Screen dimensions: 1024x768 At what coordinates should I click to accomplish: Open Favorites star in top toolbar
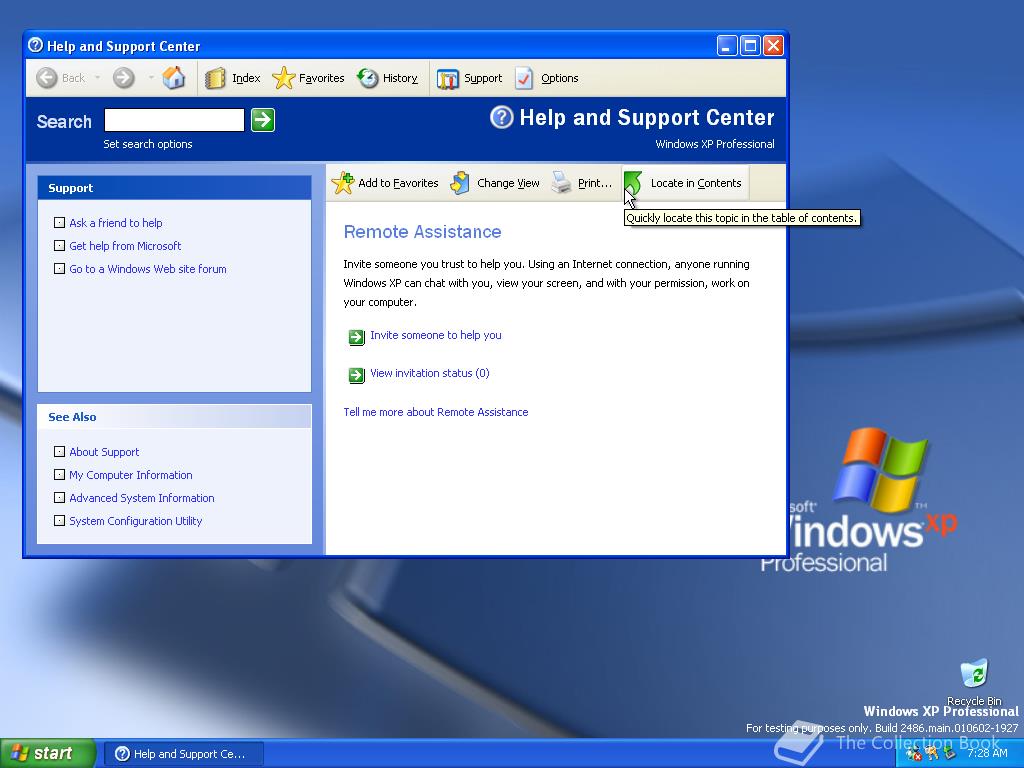[283, 78]
